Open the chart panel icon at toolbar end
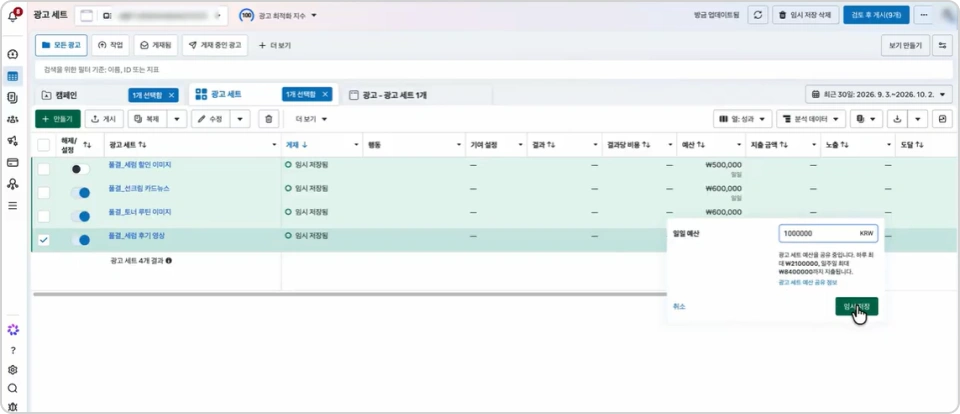 (x=942, y=119)
